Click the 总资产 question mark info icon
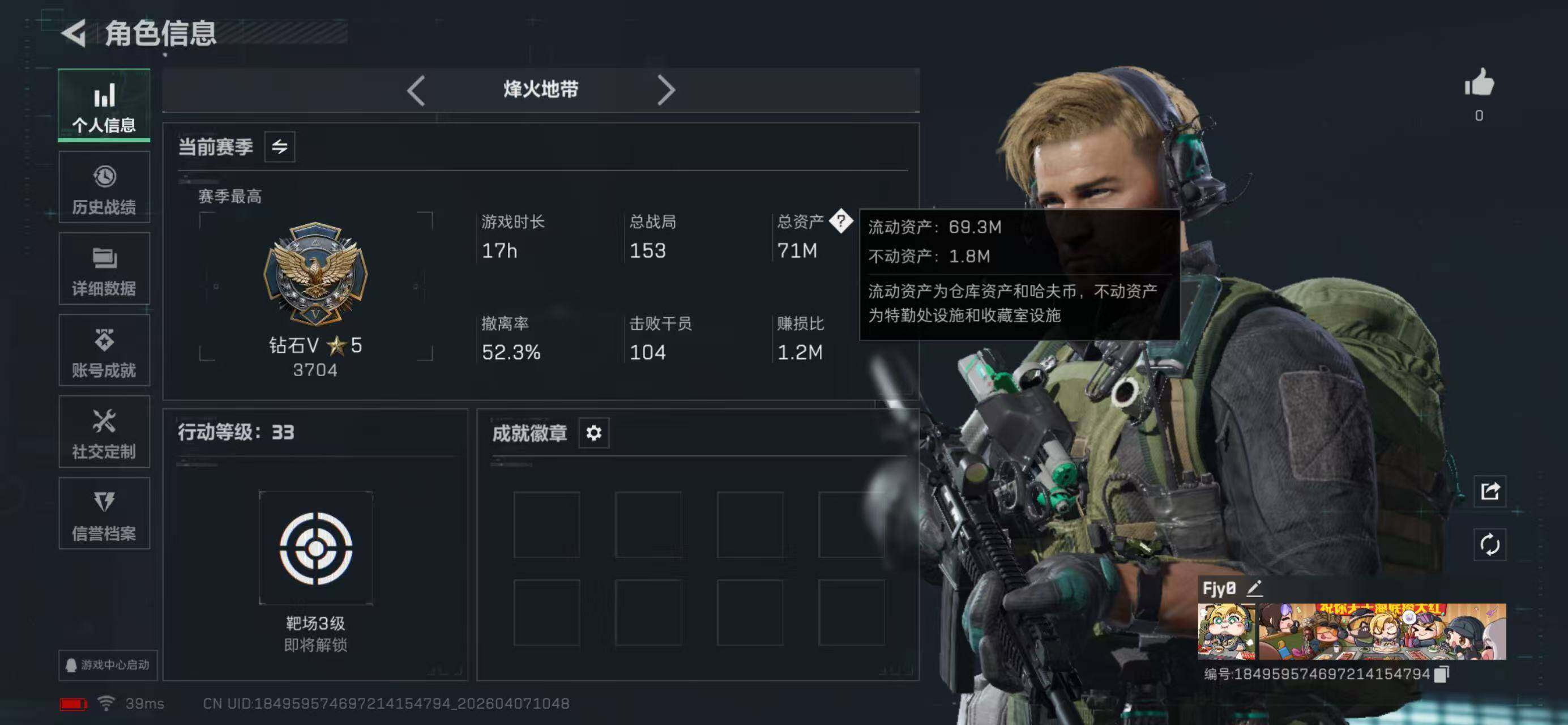Image resolution: width=1568 pixels, height=725 pixels. tap(840, 221)
